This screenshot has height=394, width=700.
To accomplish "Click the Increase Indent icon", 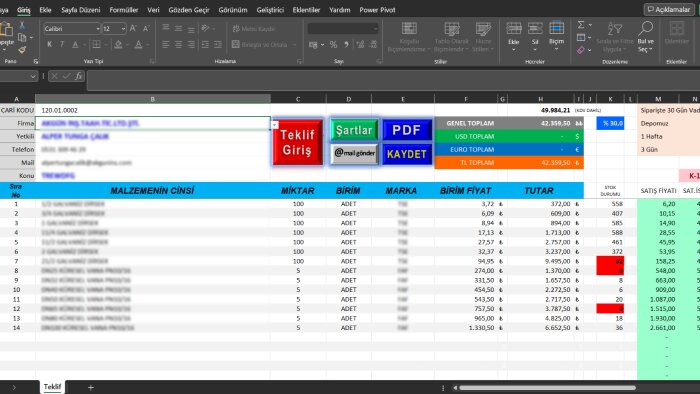I will click(x=218, y=44).
